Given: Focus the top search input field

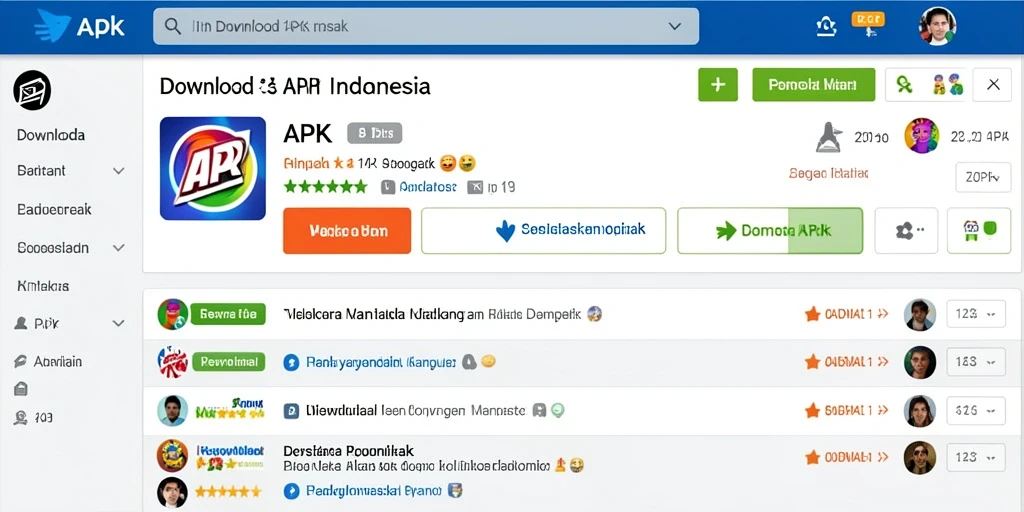Looking at the screenshot, I should pyautogui.click(x=425, y=26).
